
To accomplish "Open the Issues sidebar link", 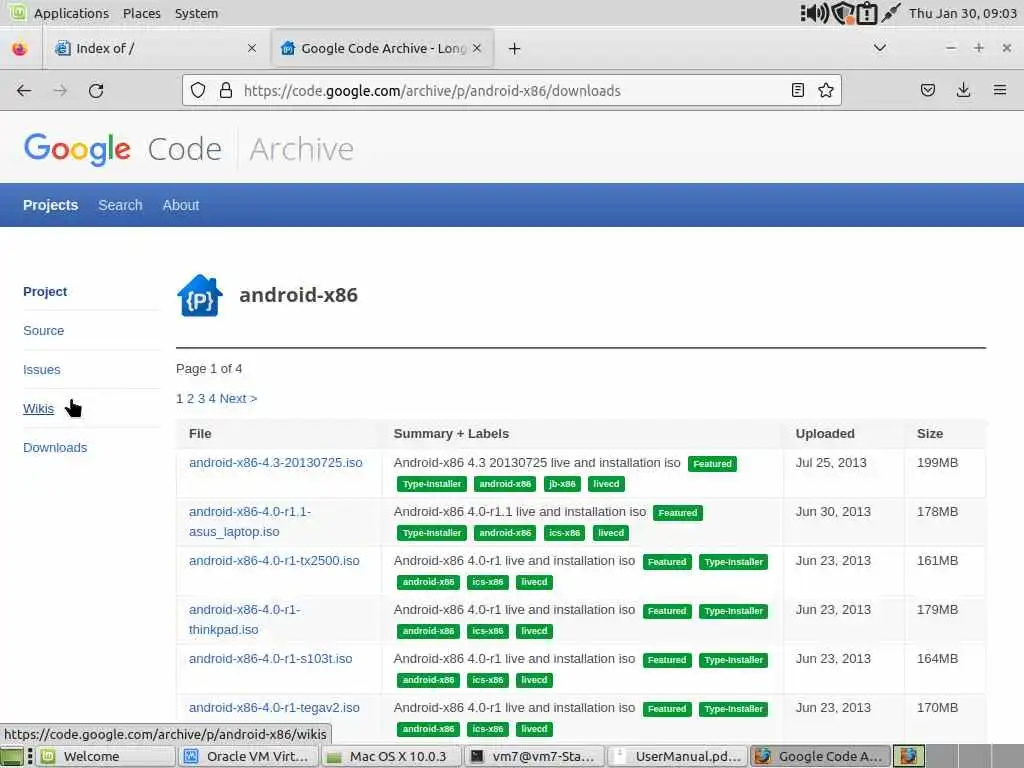I will tap(42, 370).
